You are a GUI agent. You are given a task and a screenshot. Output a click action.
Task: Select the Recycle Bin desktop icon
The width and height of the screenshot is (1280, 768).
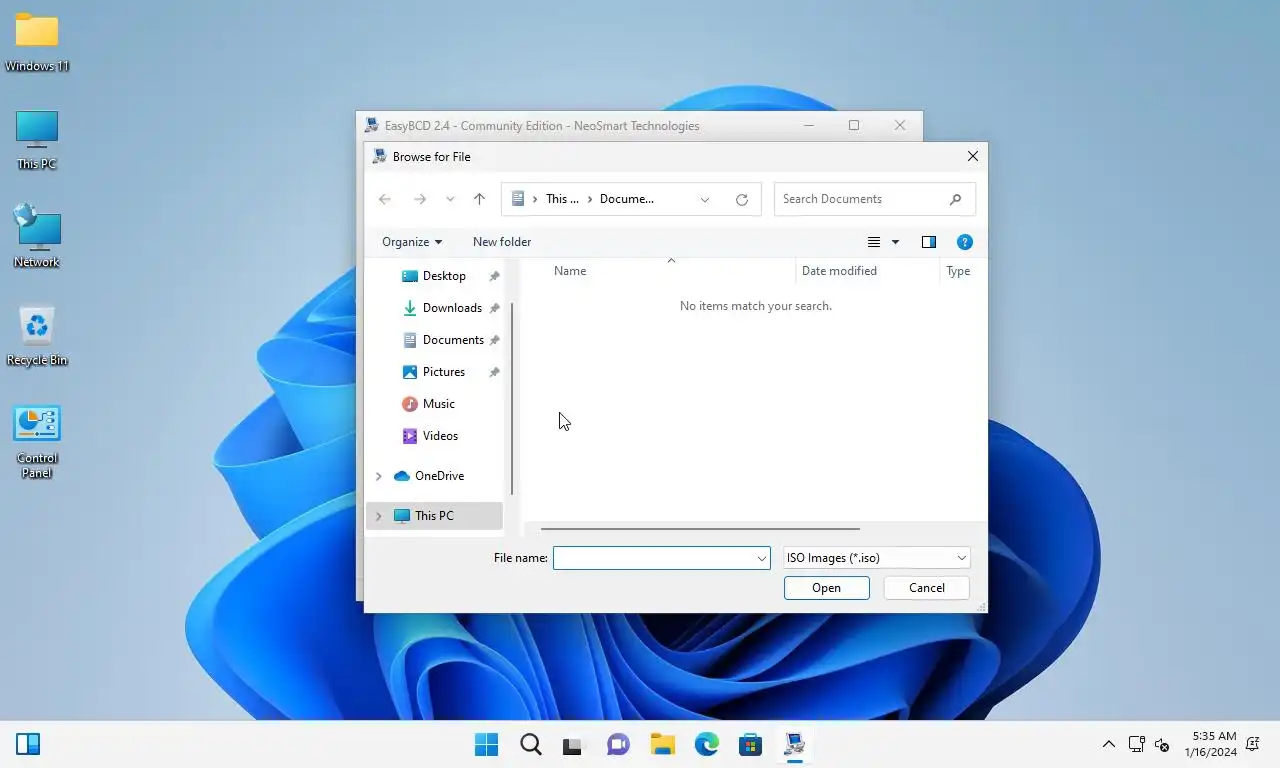37,336
